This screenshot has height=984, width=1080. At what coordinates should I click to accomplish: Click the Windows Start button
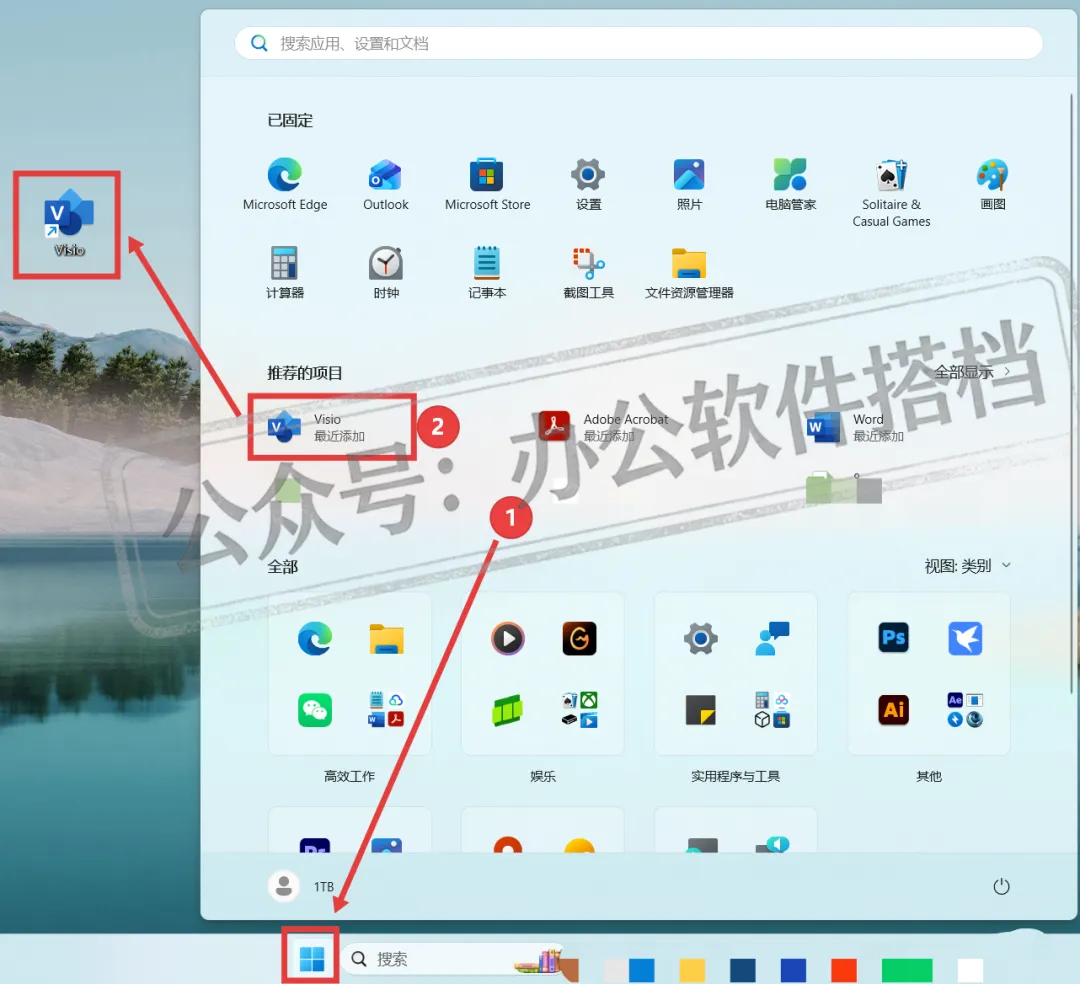tap(311, 958)
